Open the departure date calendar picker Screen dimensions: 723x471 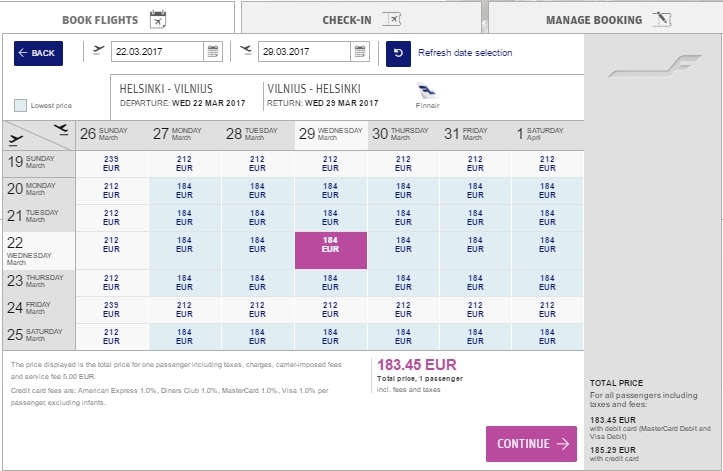coord(213,52)
